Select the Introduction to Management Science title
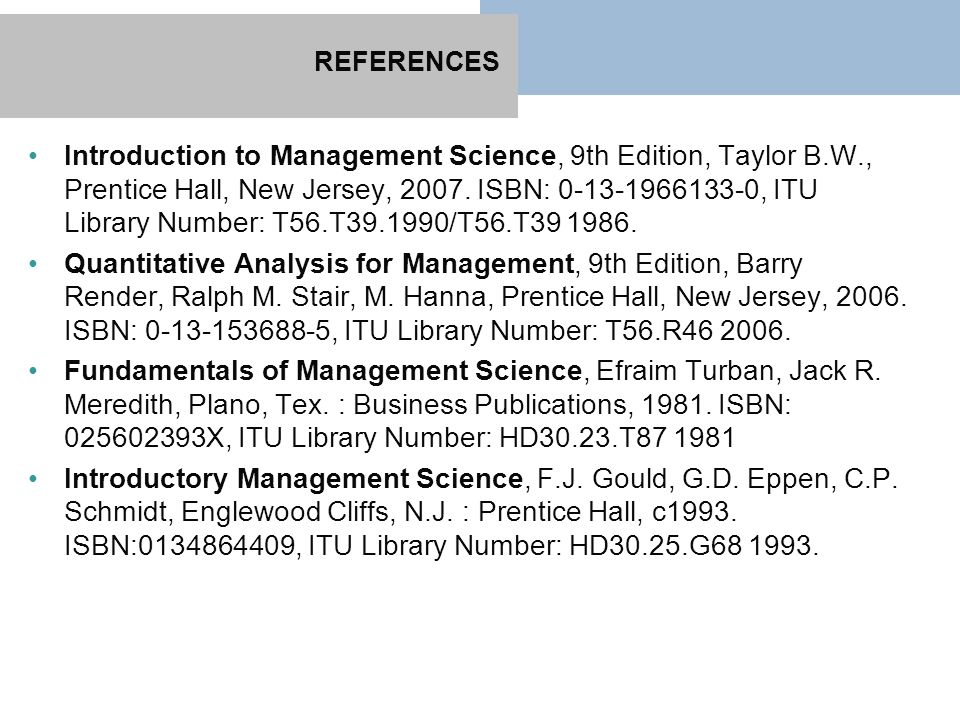Viewport: 960px width, 720px height. point(310,156)
